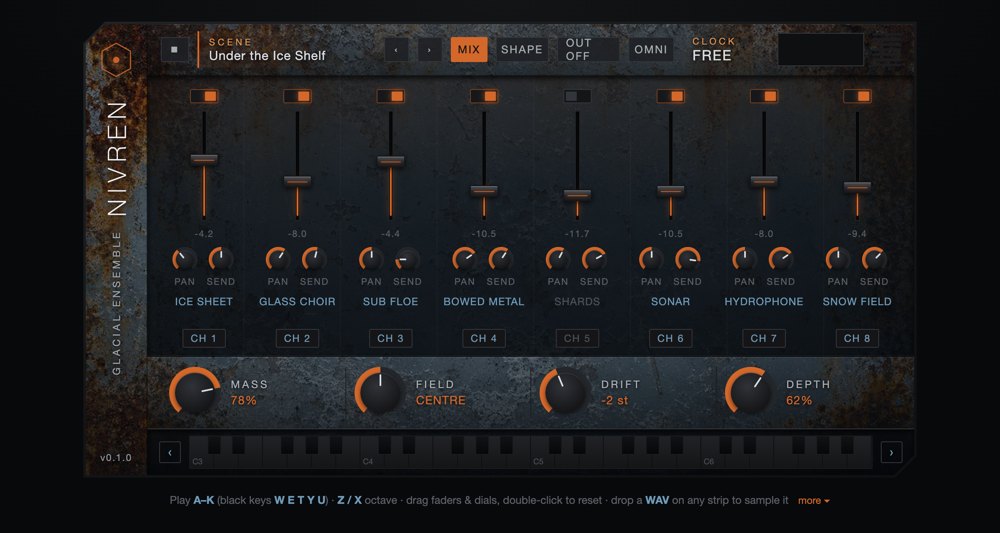Click the Shards SEND knob
Image resolution: width=1000 pixels, height=533 pixels.
(594, 259)
